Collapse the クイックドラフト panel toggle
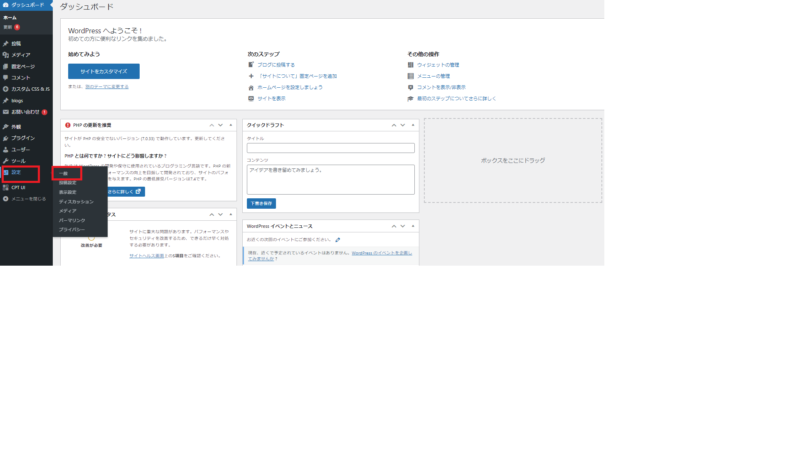 point(412,125)
